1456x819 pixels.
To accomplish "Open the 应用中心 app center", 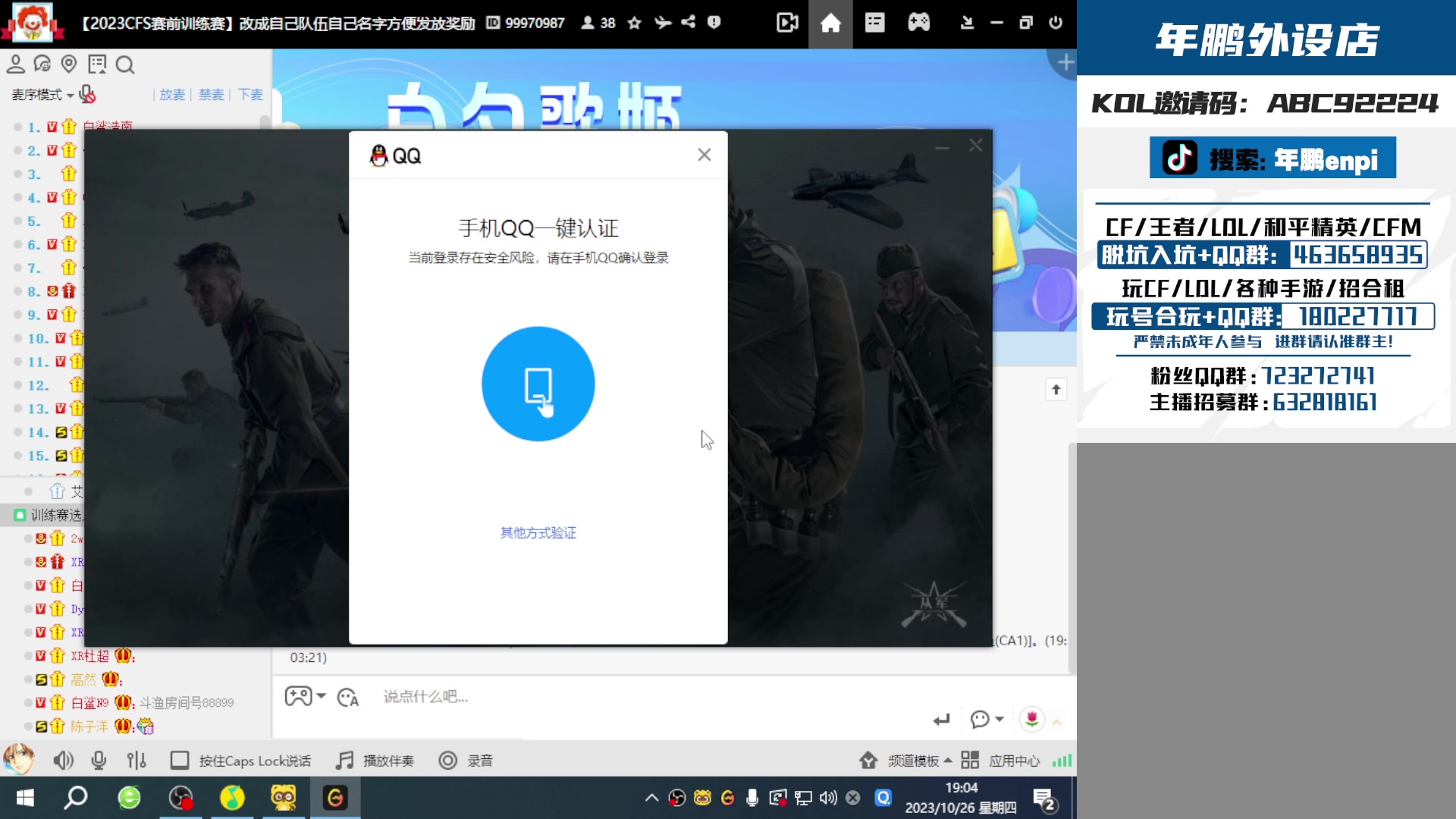I will pyautogui.click(x=1000, y=760).
